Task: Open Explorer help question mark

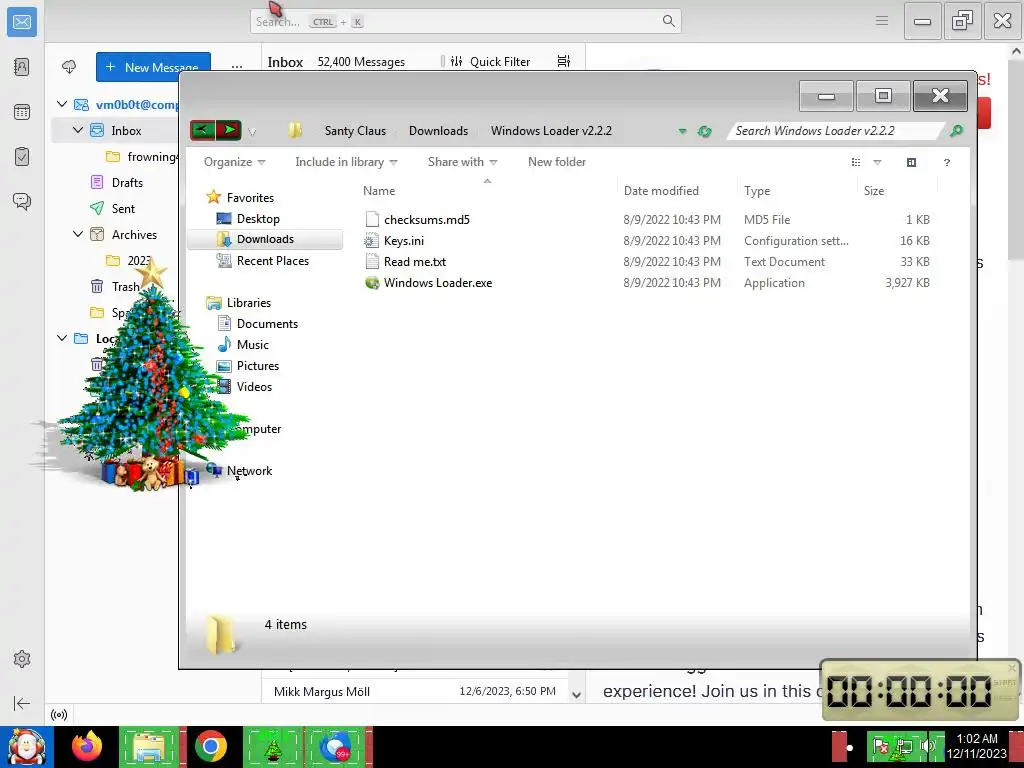Action: (x=947, y=163)
